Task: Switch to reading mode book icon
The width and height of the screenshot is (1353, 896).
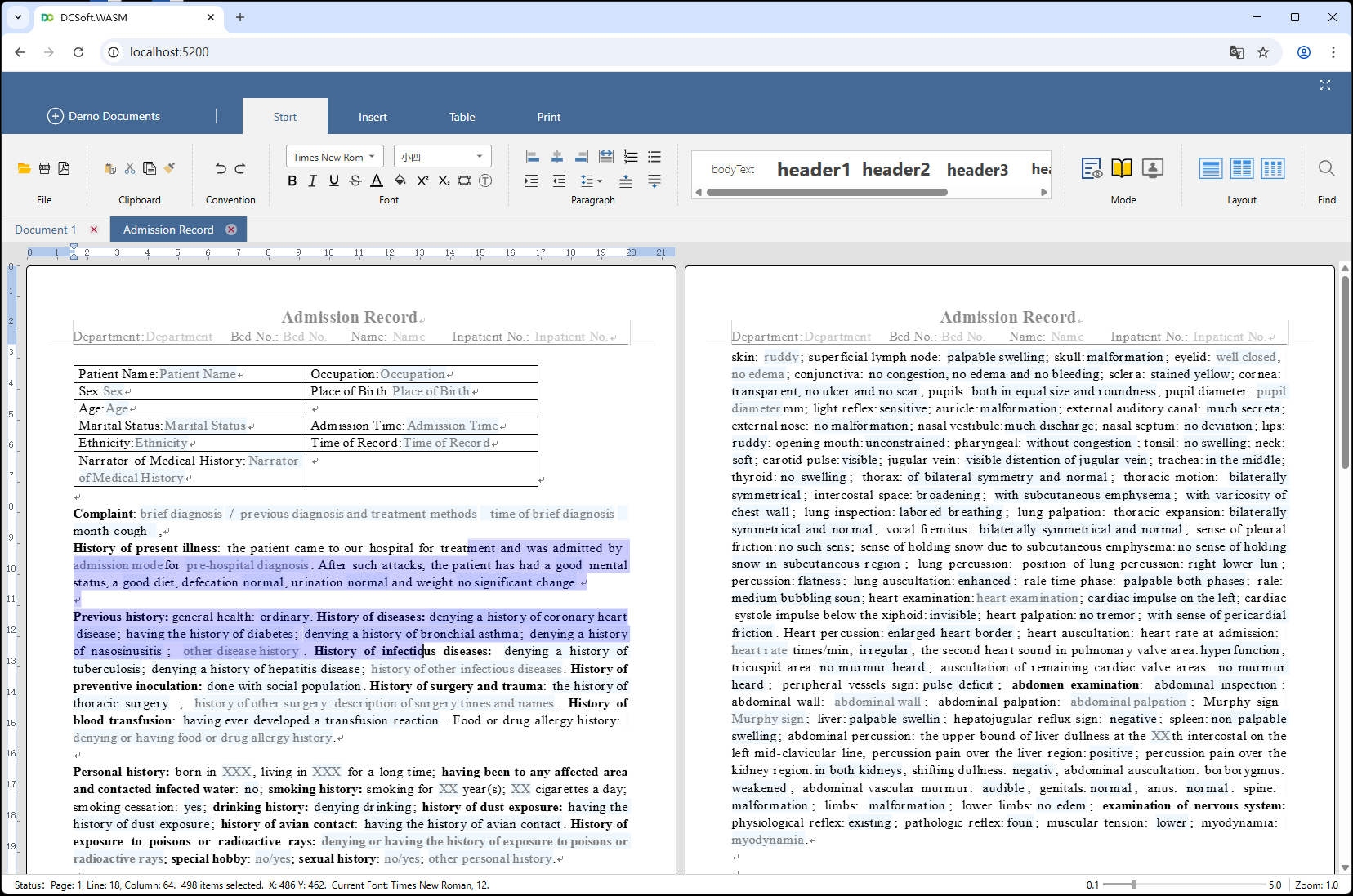Action: 1122,168
